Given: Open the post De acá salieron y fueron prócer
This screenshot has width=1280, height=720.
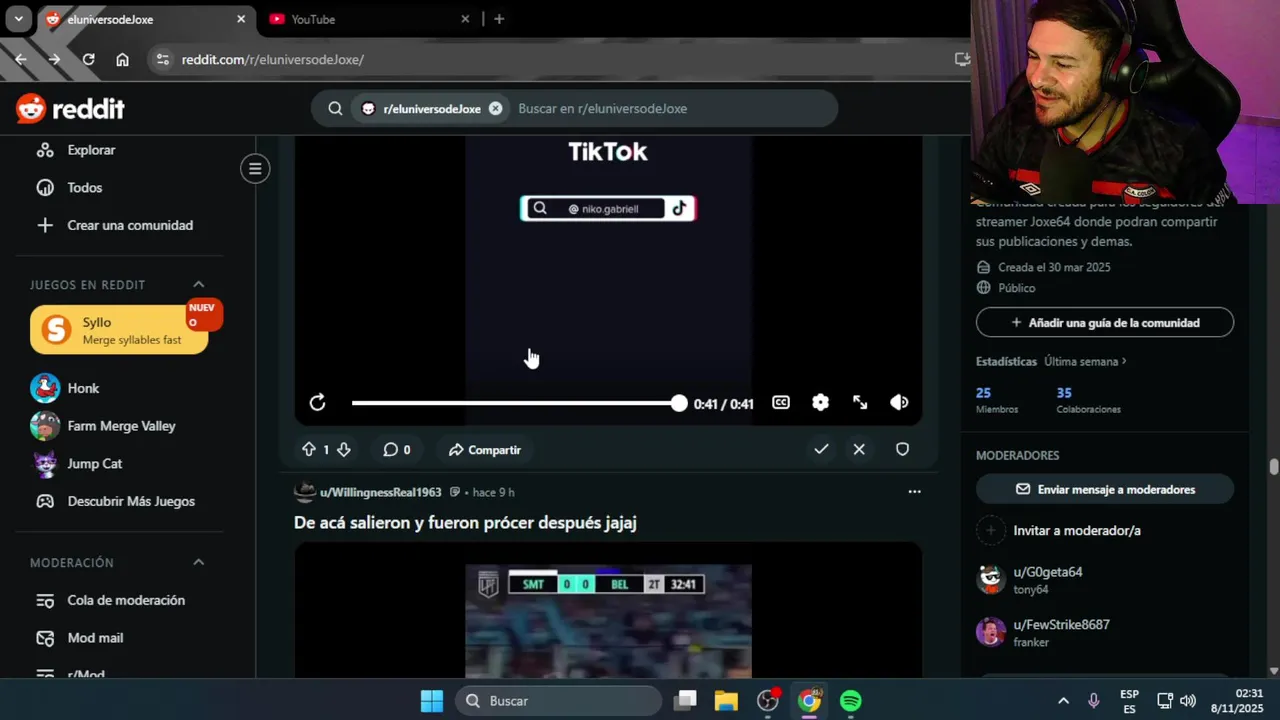Looking at the screenshot, I should (465, 523).
